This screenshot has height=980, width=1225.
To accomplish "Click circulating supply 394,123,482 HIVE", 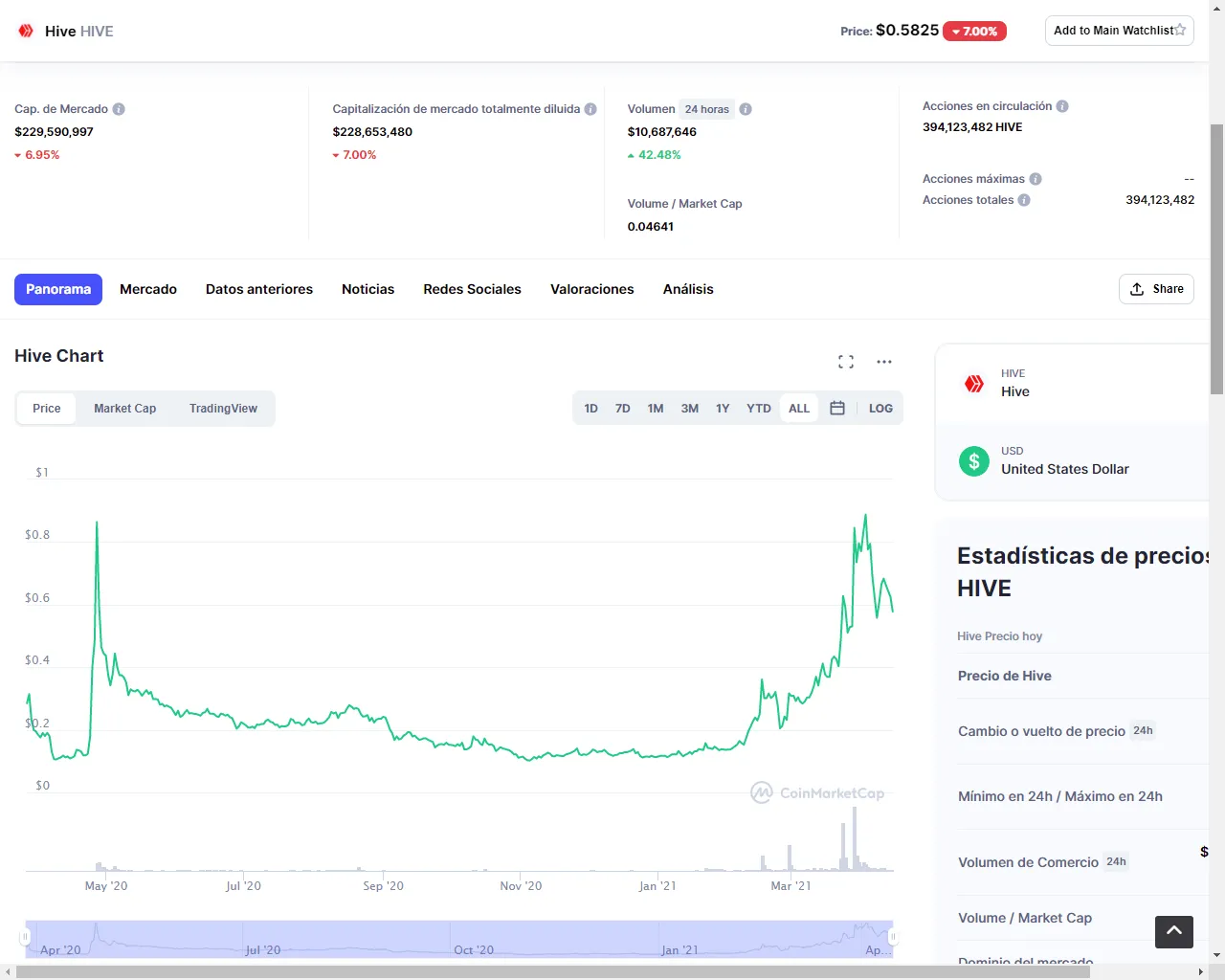I will coord(972,127).
